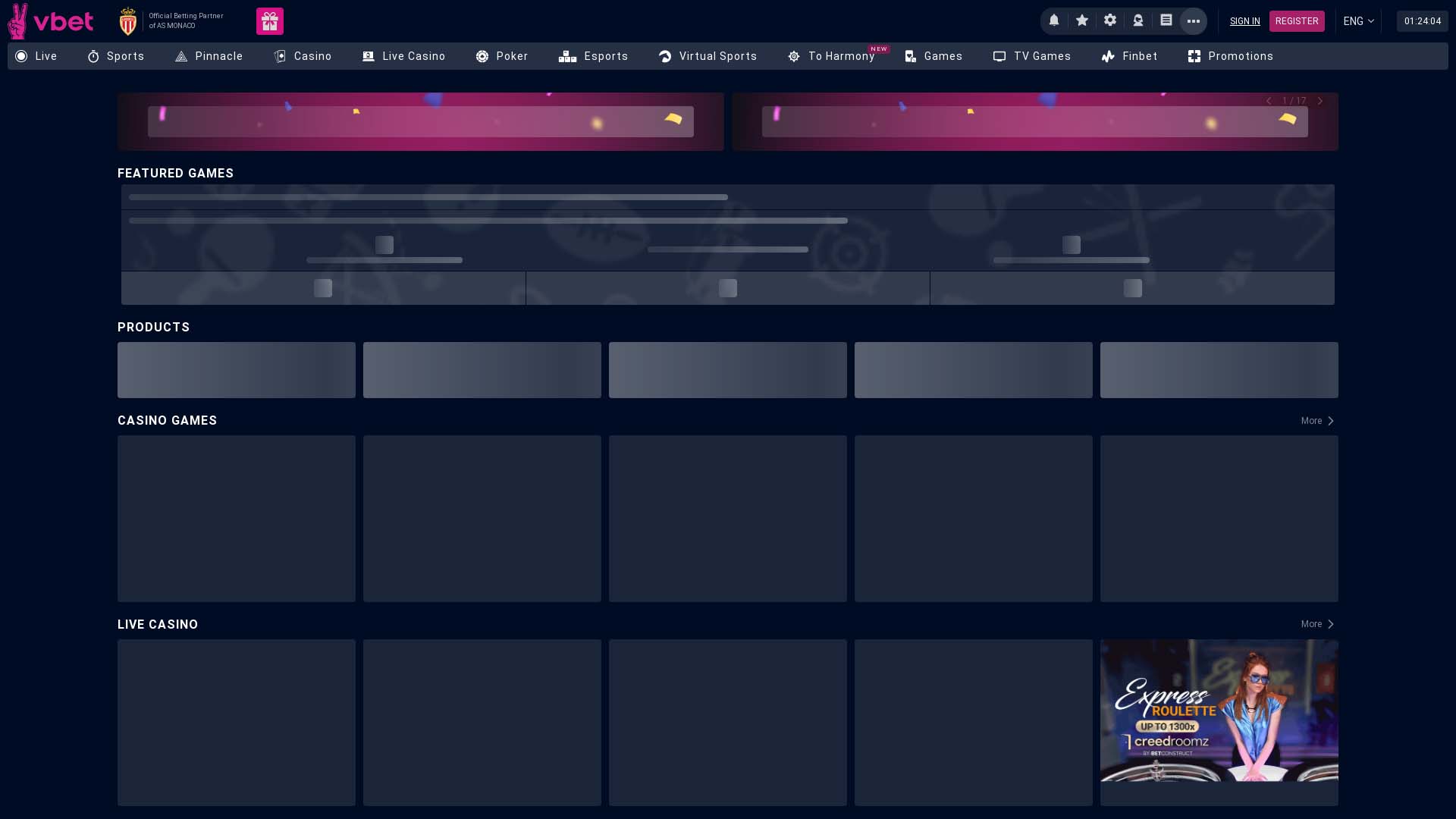Viewport: 1456px width, 819px height.
Task: Open the notifications bell icon
Action: click(1054, 20)
